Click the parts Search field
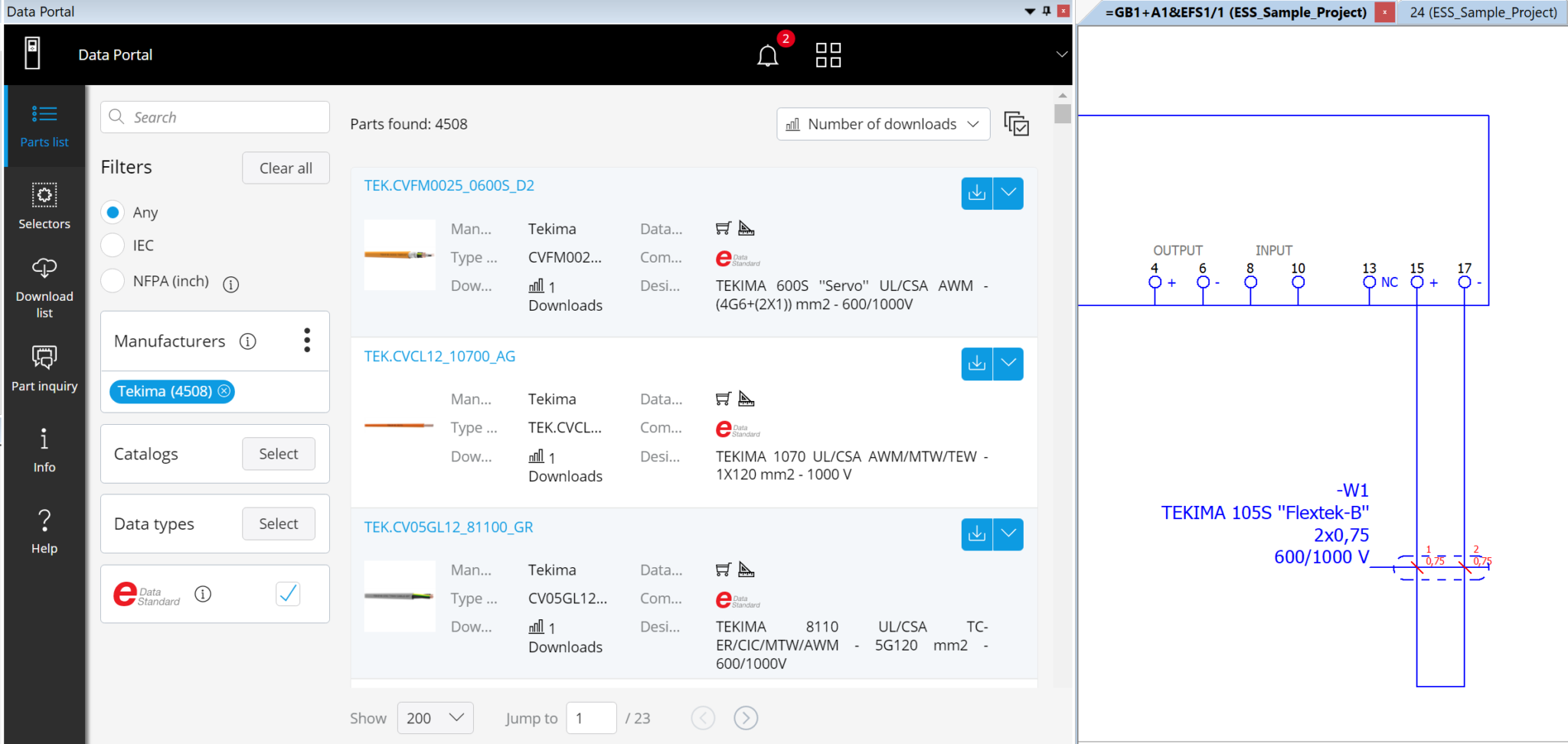 [x=215, y=117]
